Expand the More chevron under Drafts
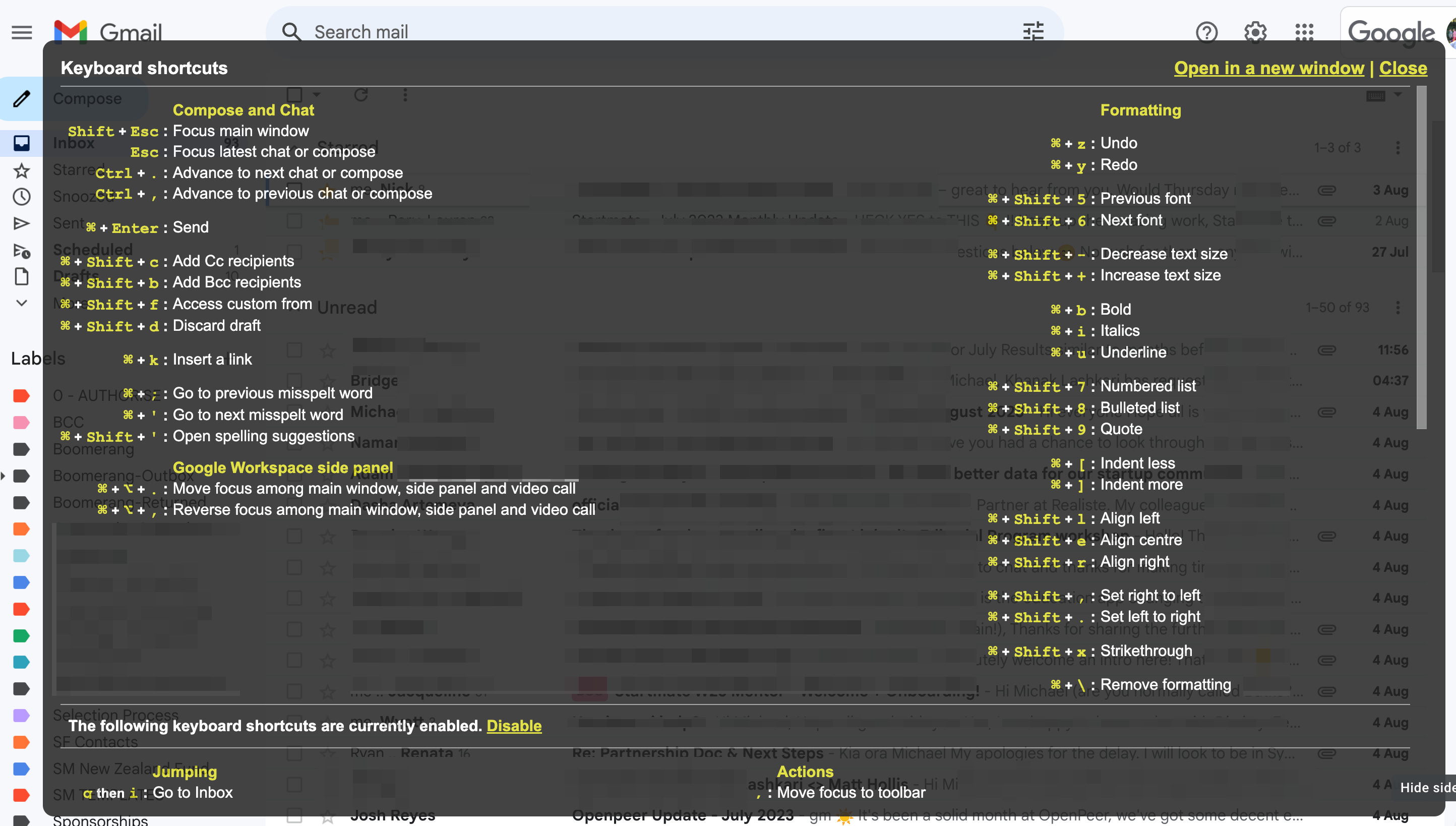The width and height of the screenshot is (1456, 826). (x=22, y=303)
